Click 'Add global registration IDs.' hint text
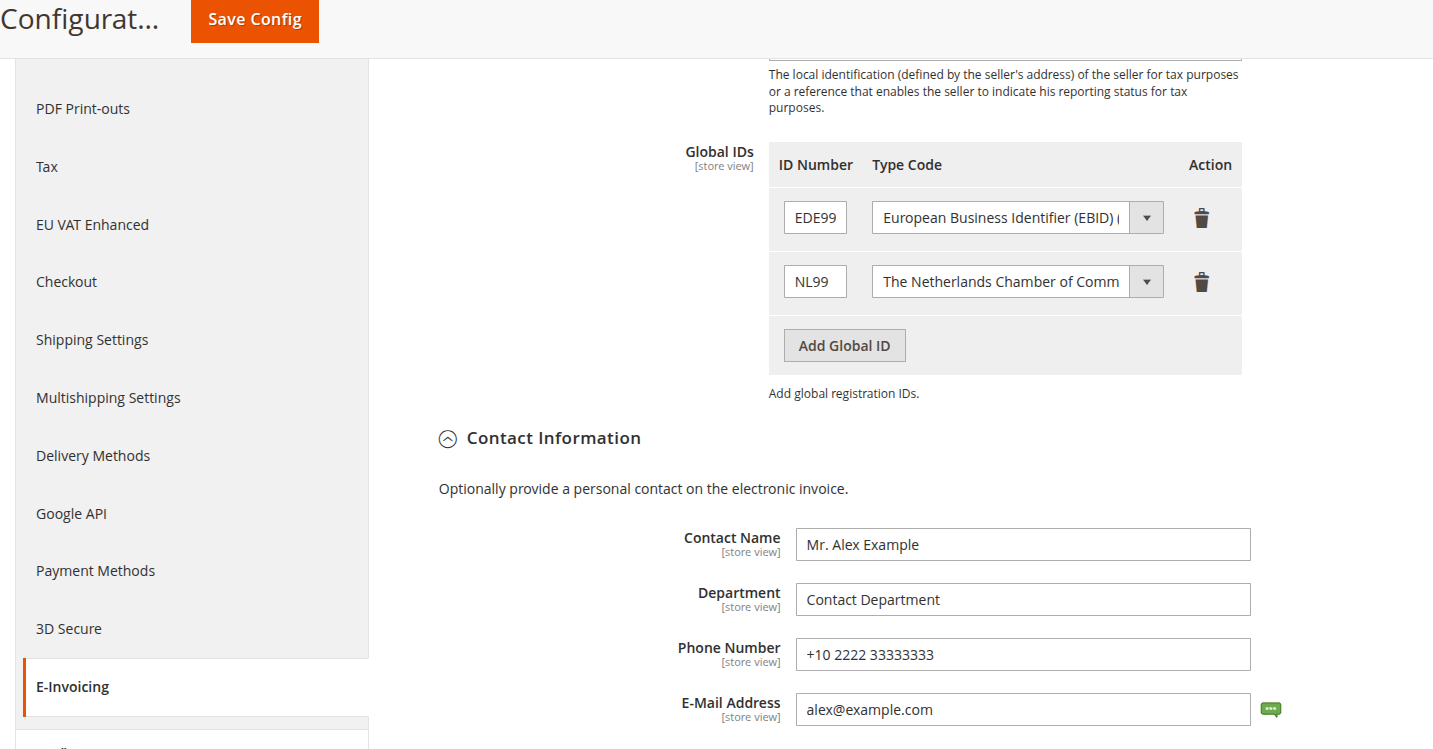Viewport: 1433px width, 749px height. 844,394
